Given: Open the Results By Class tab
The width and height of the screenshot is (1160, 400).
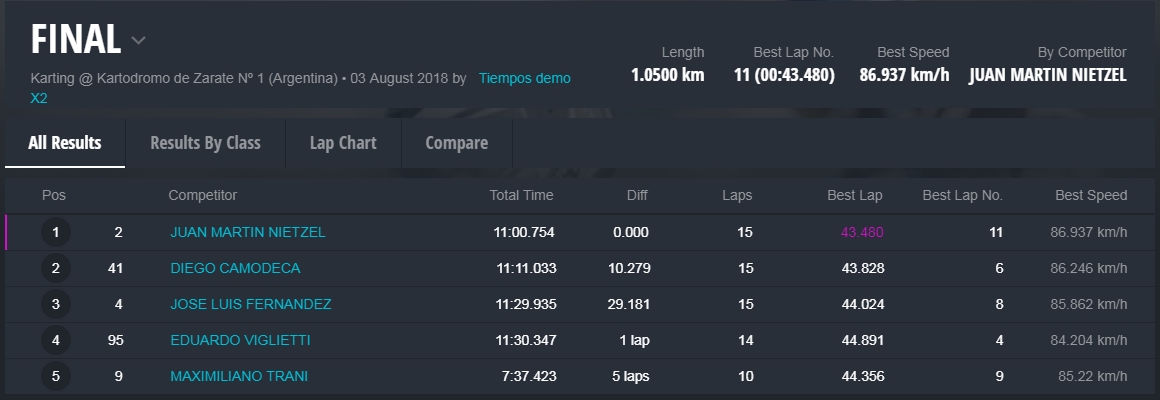Looking at the screenshot, I should 205,143.
